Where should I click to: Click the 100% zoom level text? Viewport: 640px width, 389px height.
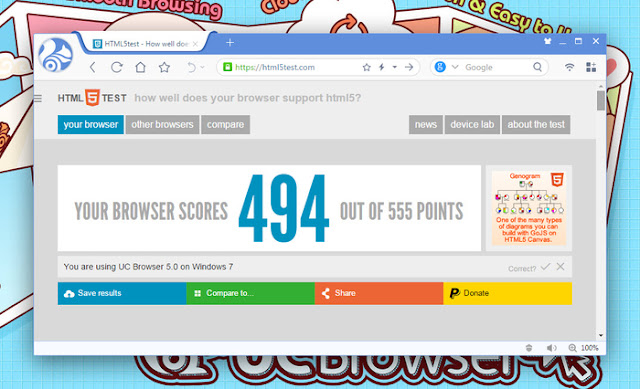pos(589,348)
